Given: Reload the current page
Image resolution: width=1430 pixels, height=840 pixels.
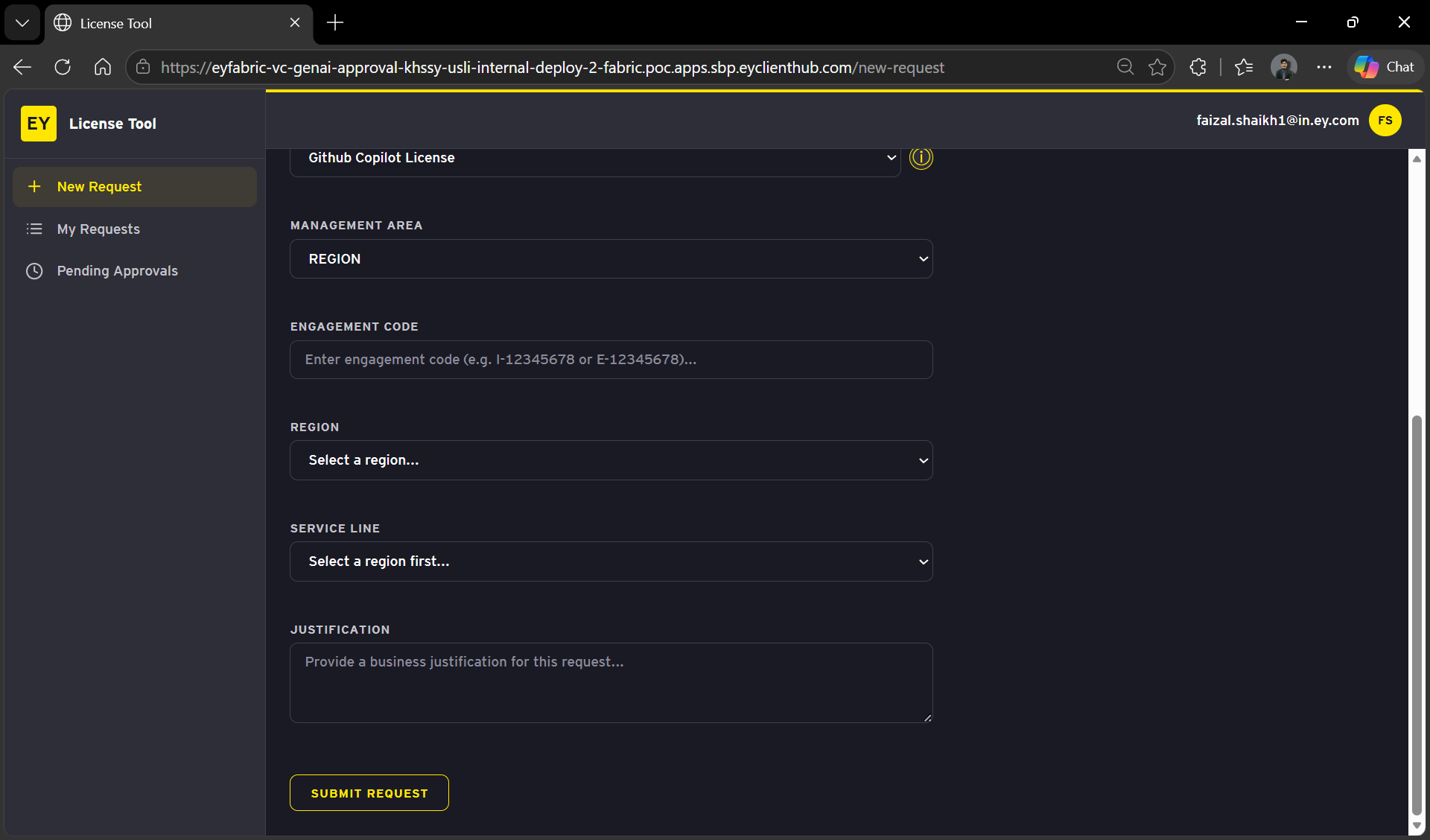Looking at the screenshot, I should (63, 67).
